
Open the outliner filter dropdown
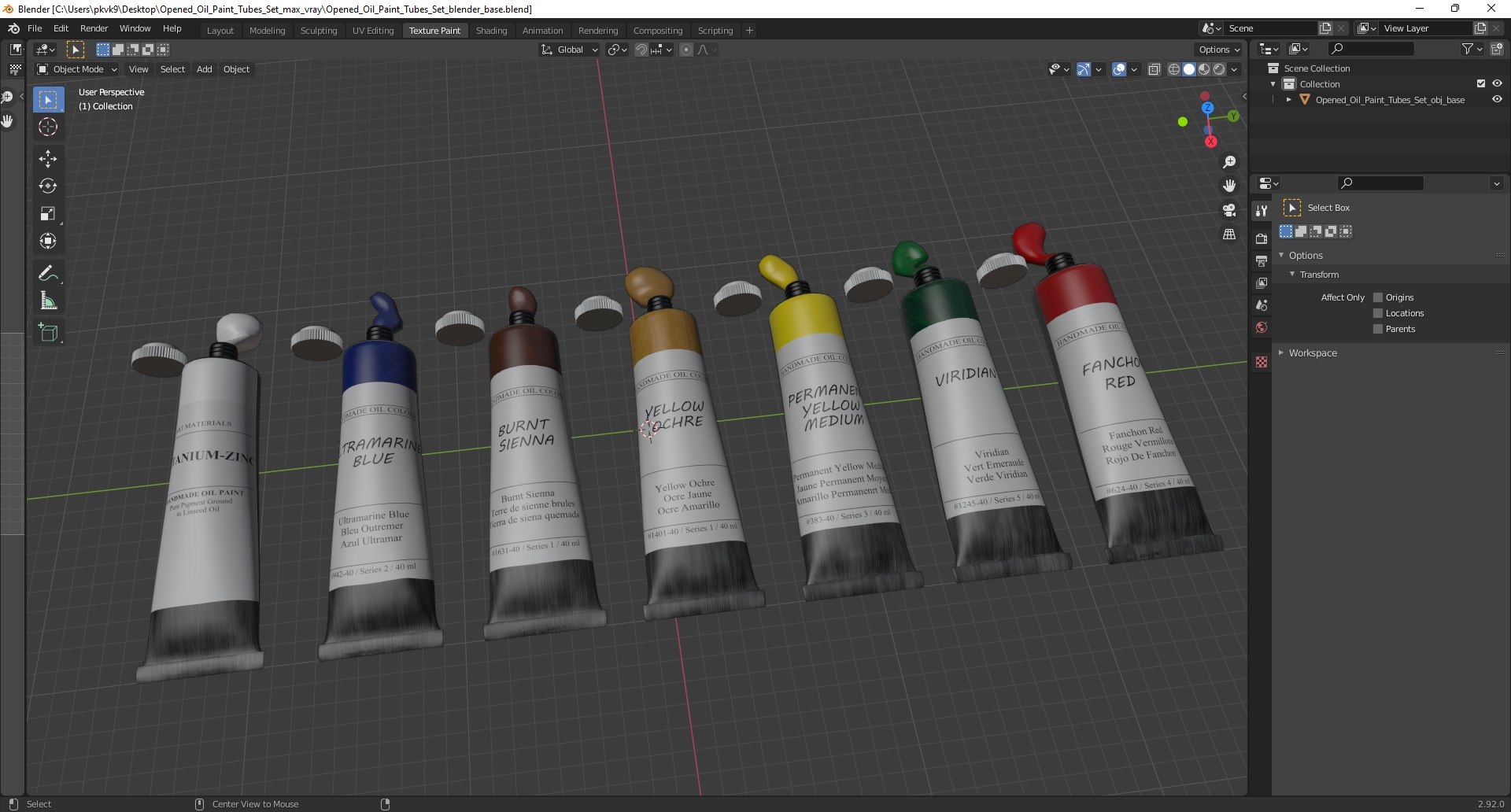click(1472, 49)
